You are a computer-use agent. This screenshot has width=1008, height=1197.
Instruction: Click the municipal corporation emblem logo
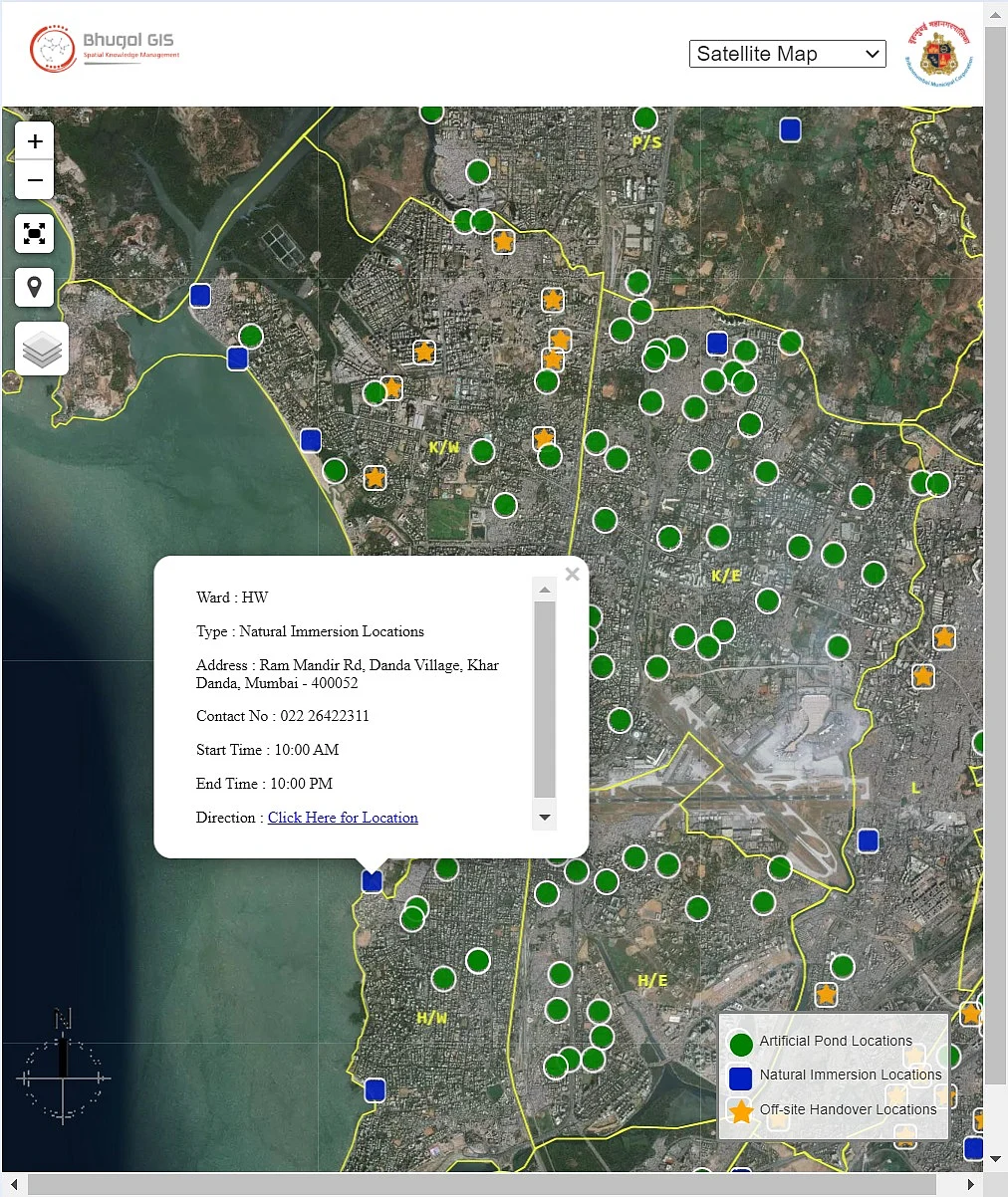click(x=938, y=55)
